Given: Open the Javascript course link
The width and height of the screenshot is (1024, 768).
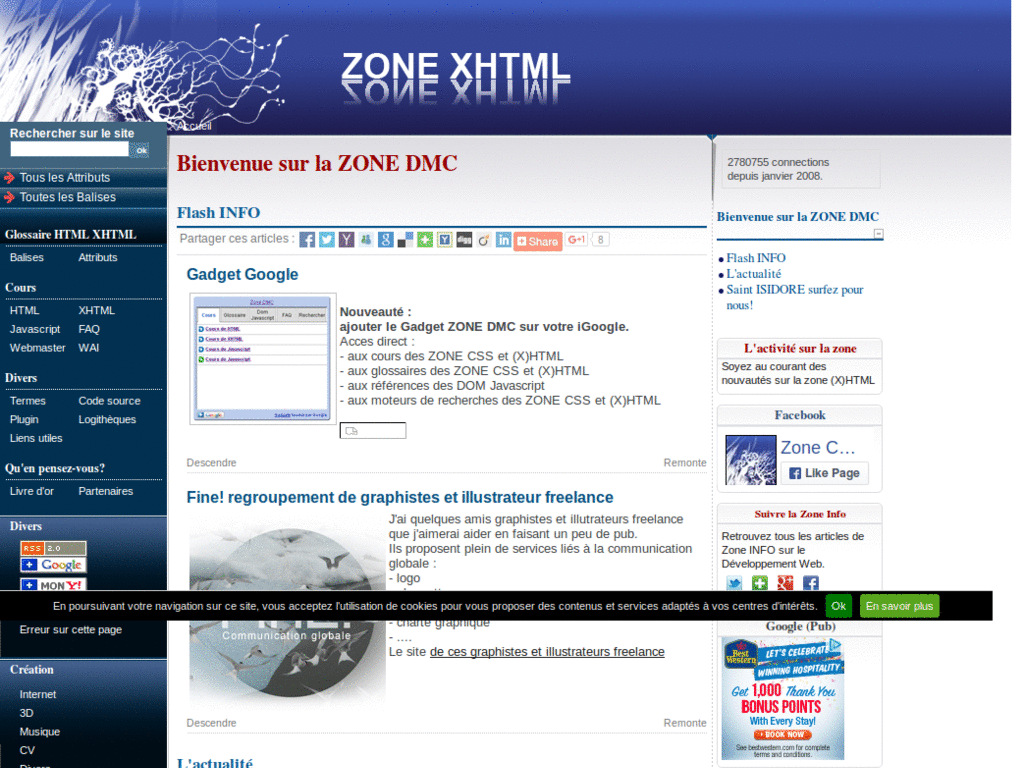Looking at the screenshot, I should 35,329.
